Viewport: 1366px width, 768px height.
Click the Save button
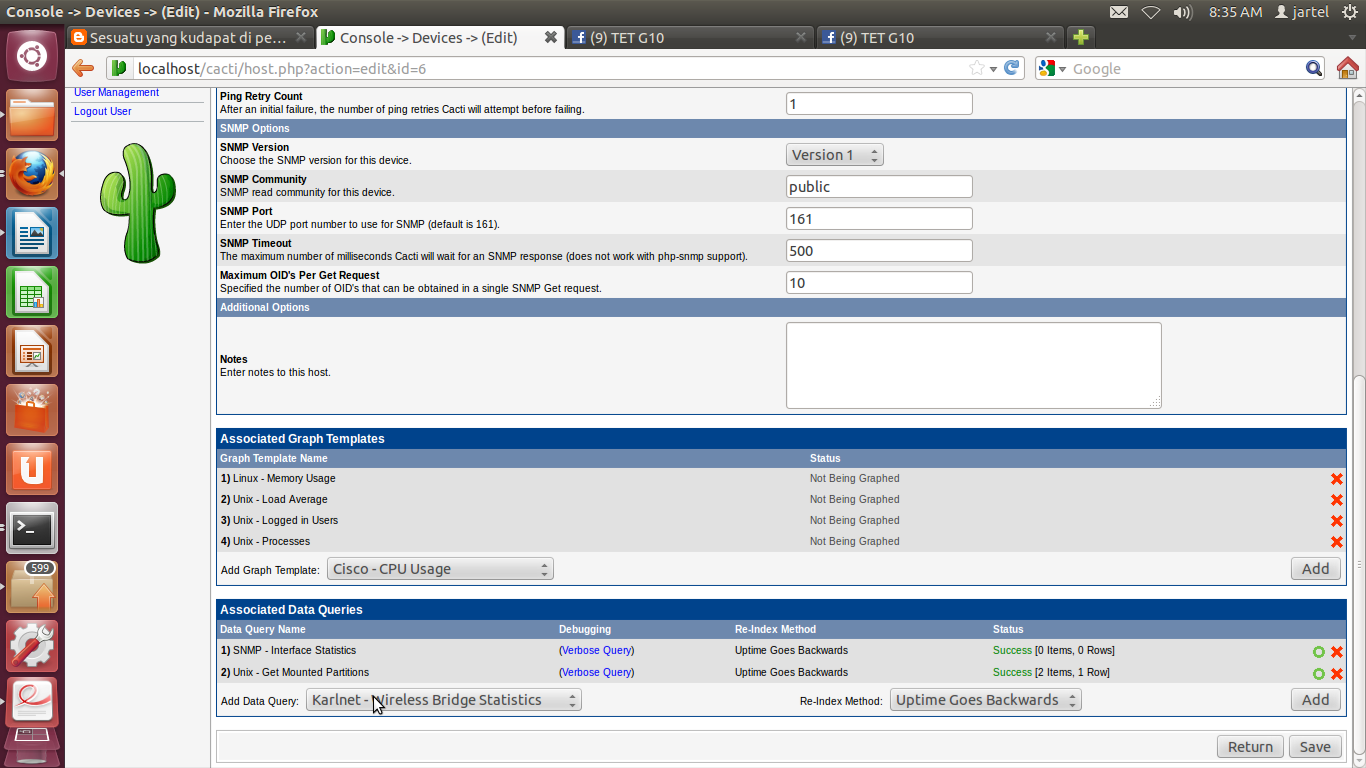1315,747
